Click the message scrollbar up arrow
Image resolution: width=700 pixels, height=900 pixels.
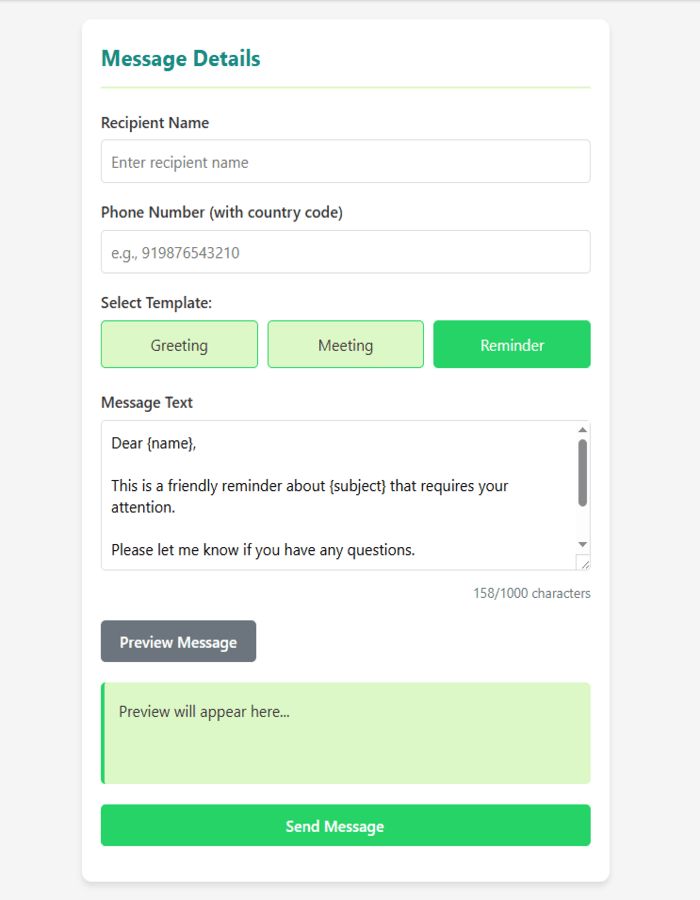pyautogui.click(x=583, y=430)
